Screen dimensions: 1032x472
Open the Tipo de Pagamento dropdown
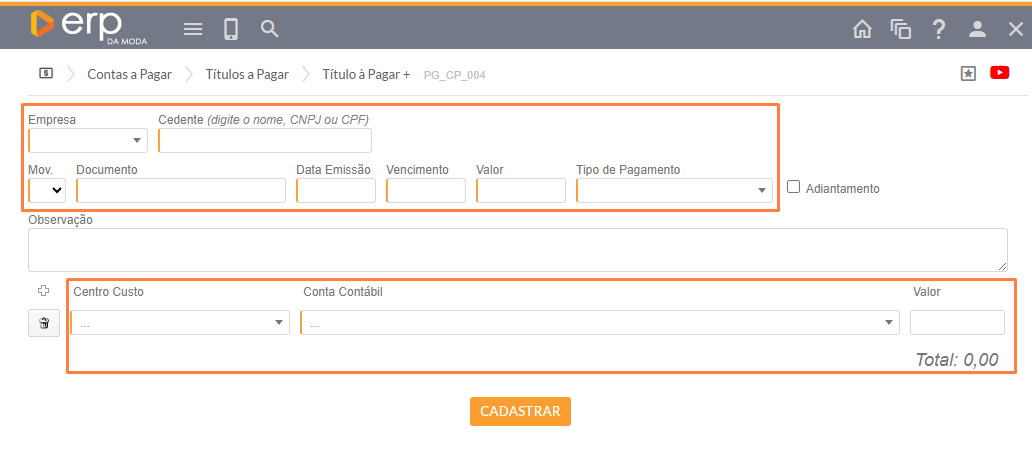tap(675, 190)
